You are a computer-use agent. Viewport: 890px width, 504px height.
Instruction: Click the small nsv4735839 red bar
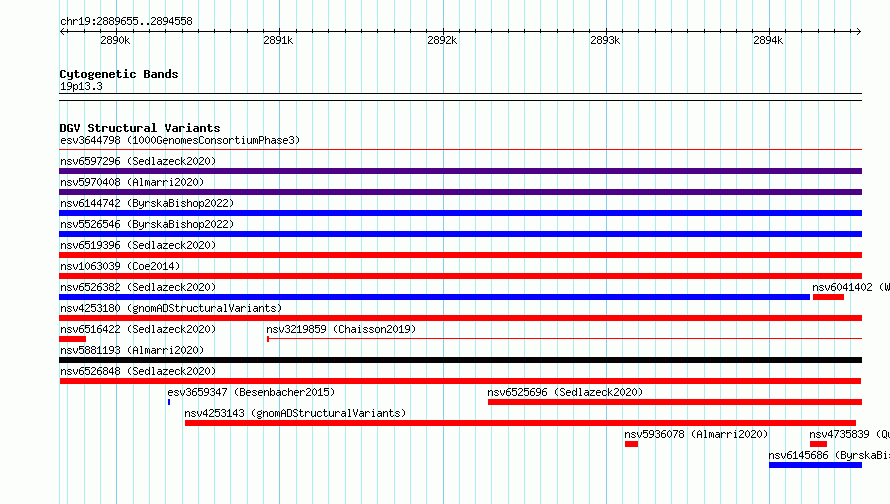coord(818,444)
